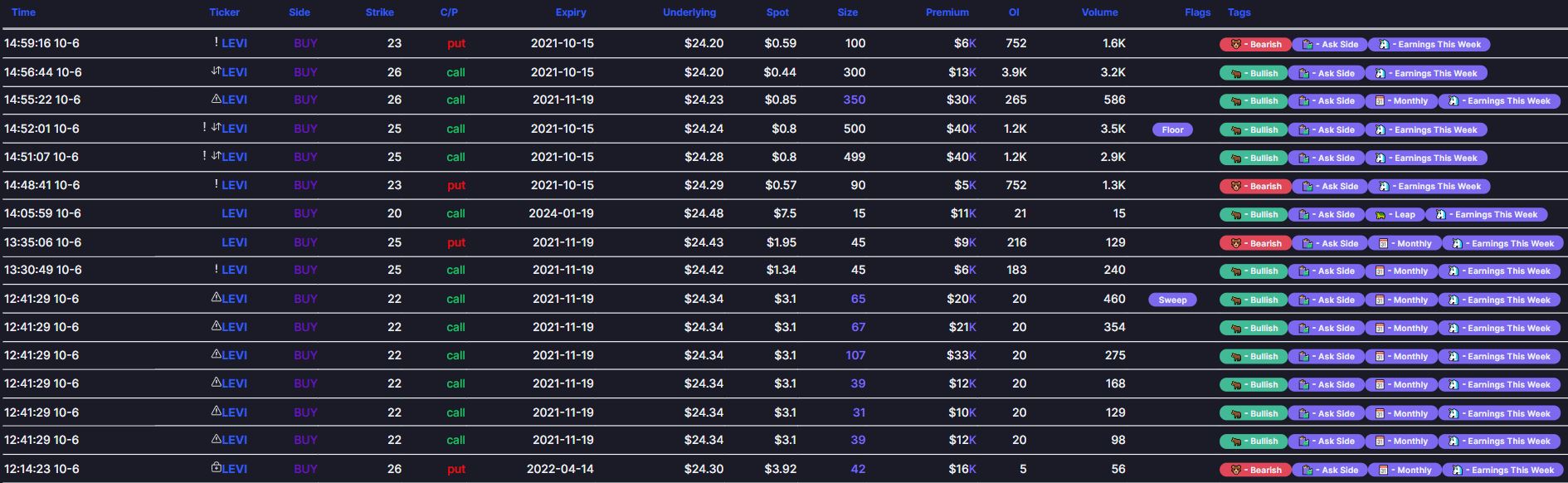Open the LEVI ticker link in the 13:35:06 row
Image resolution: width=1568 pixels, height=483 pixels.
pyautogui.click(x=234, y=242)
